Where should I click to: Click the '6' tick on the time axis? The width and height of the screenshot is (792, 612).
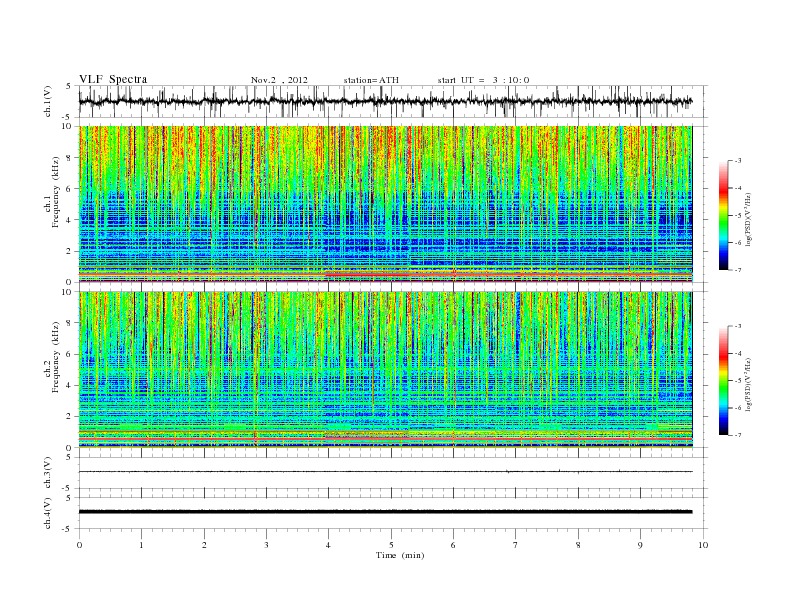[x=453, y=545]
